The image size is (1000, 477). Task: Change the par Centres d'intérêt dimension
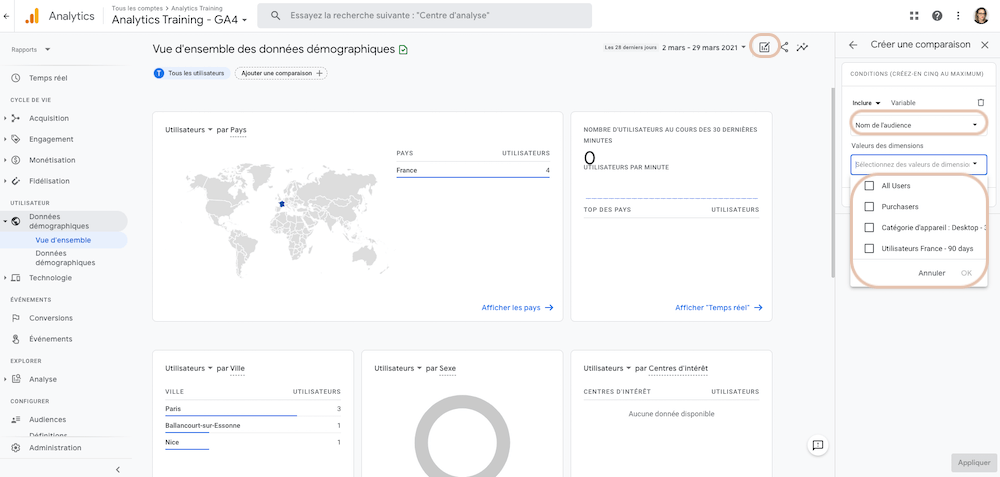677,368
